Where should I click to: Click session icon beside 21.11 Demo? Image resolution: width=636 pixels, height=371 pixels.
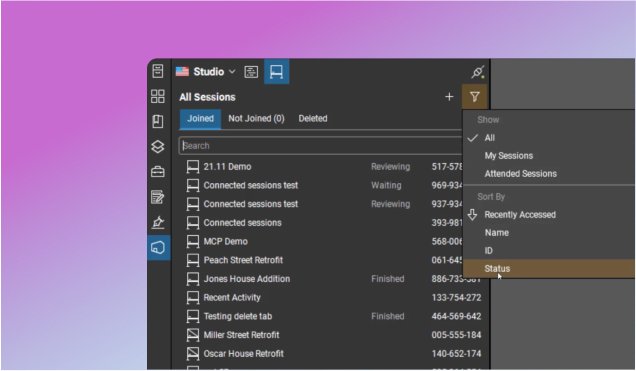click(193, 167)
